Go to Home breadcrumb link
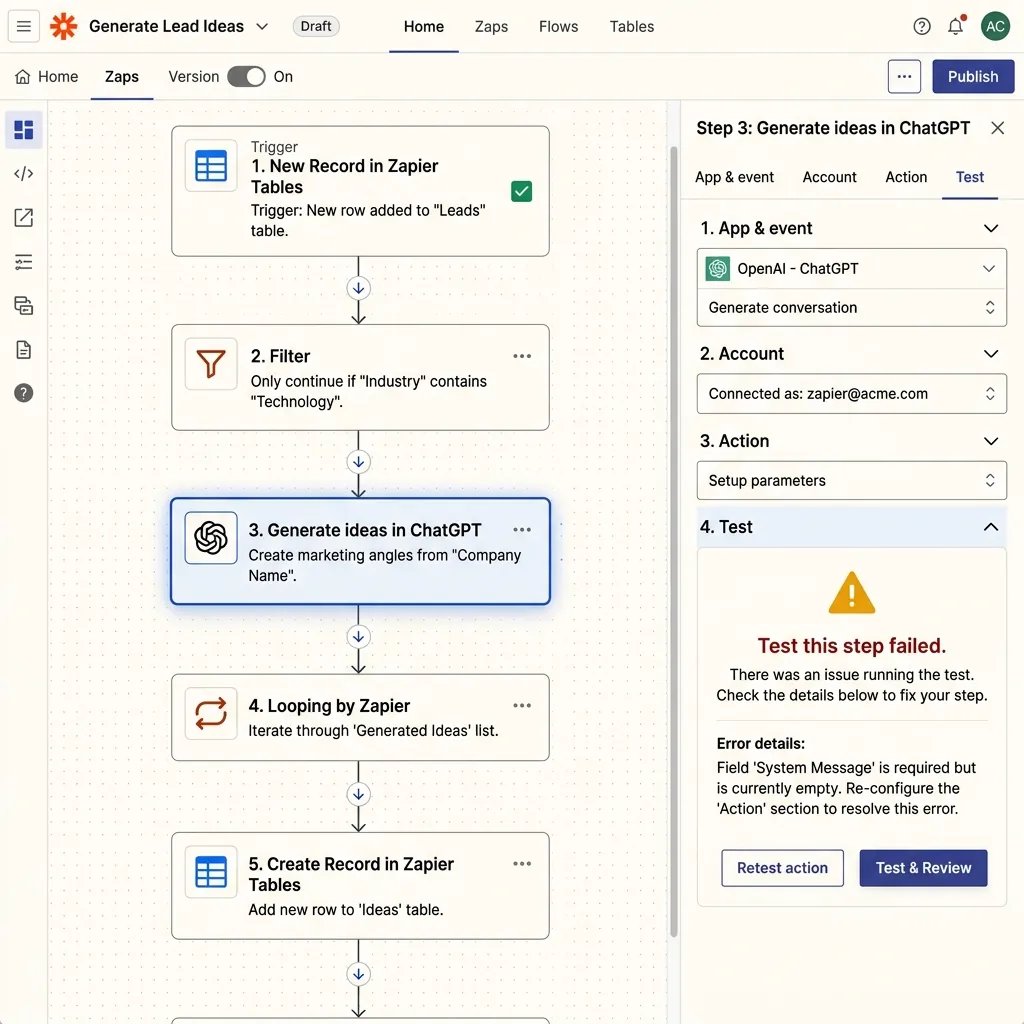The height and width of the screenshot is (1024, 1024). [x=46, y=77]
